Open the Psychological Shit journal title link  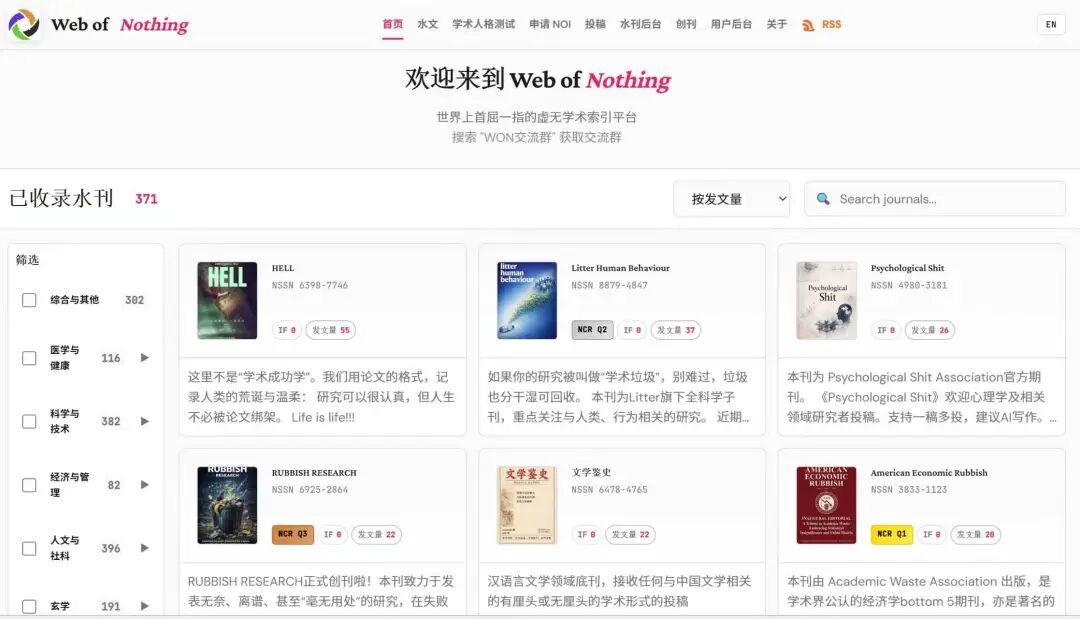click(907, 268)
